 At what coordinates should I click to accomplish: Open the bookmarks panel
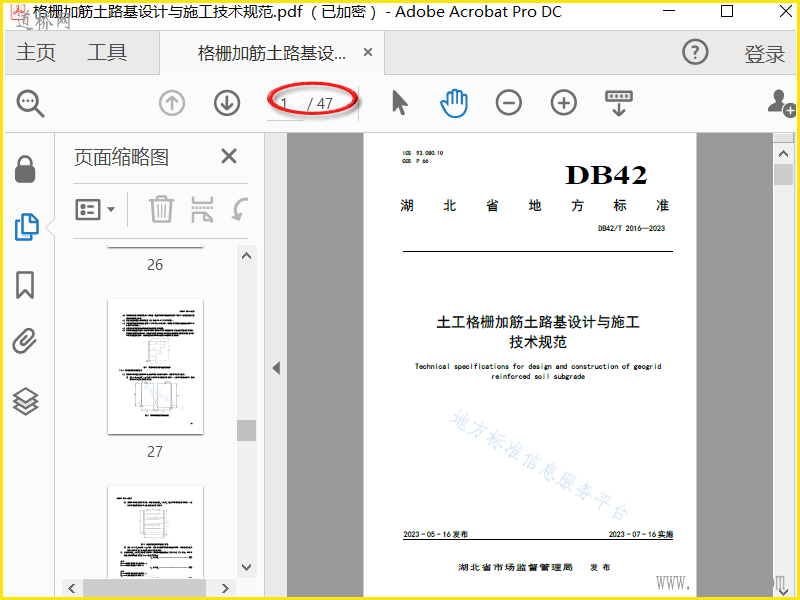coord(25,285)
